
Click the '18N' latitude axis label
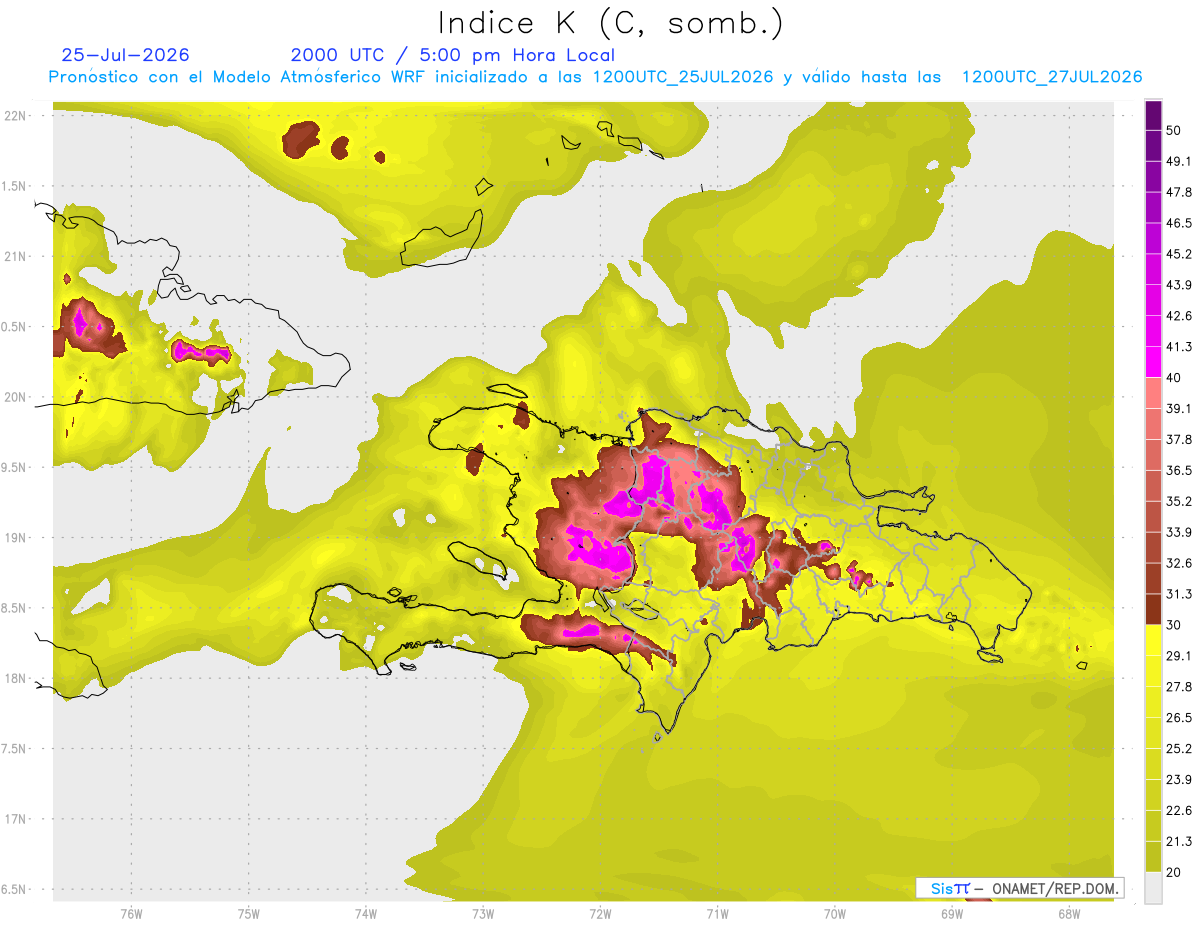pos(16,678)
